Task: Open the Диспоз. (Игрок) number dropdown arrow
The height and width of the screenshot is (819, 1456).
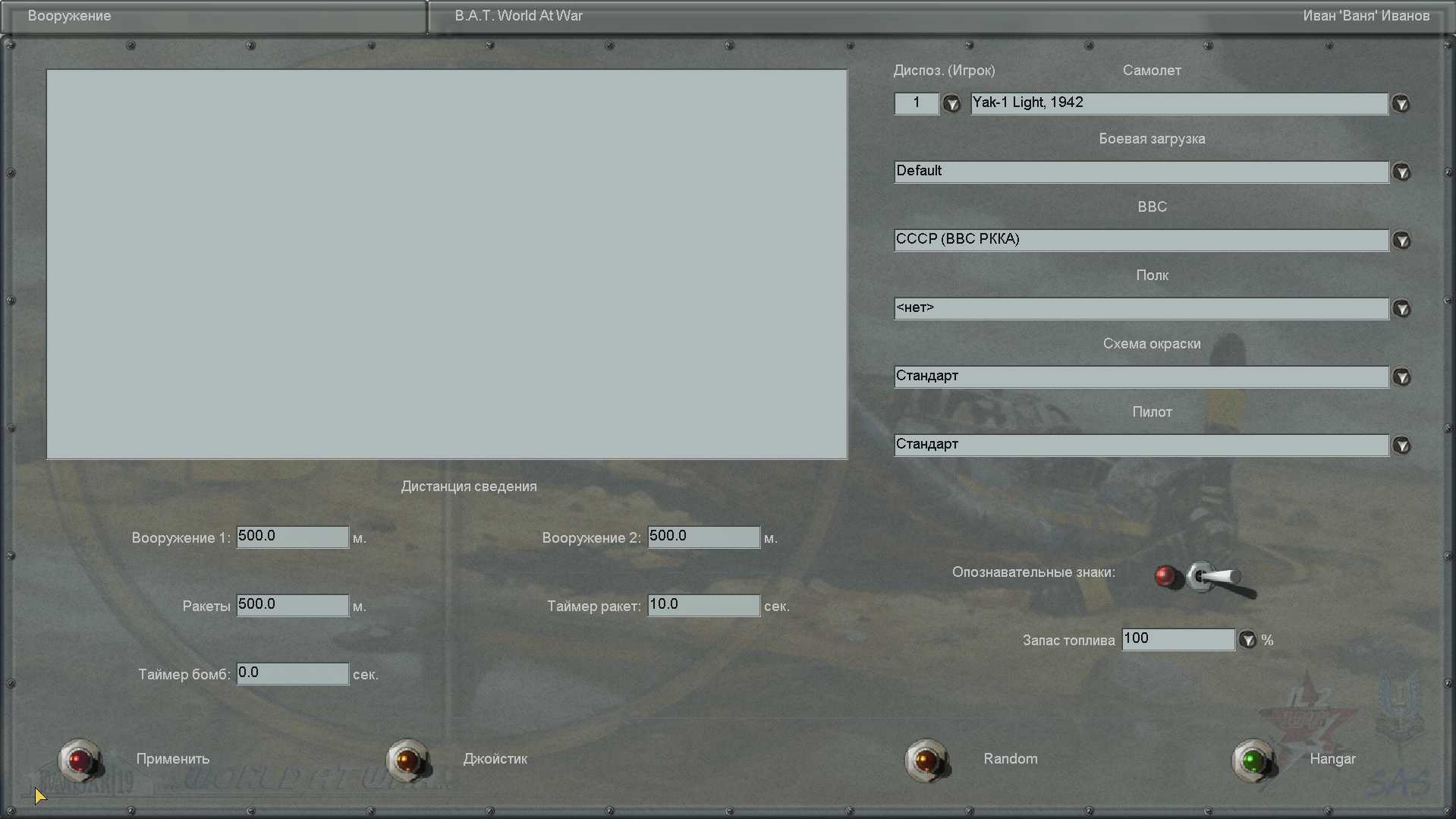Action: tap(951, 104)
